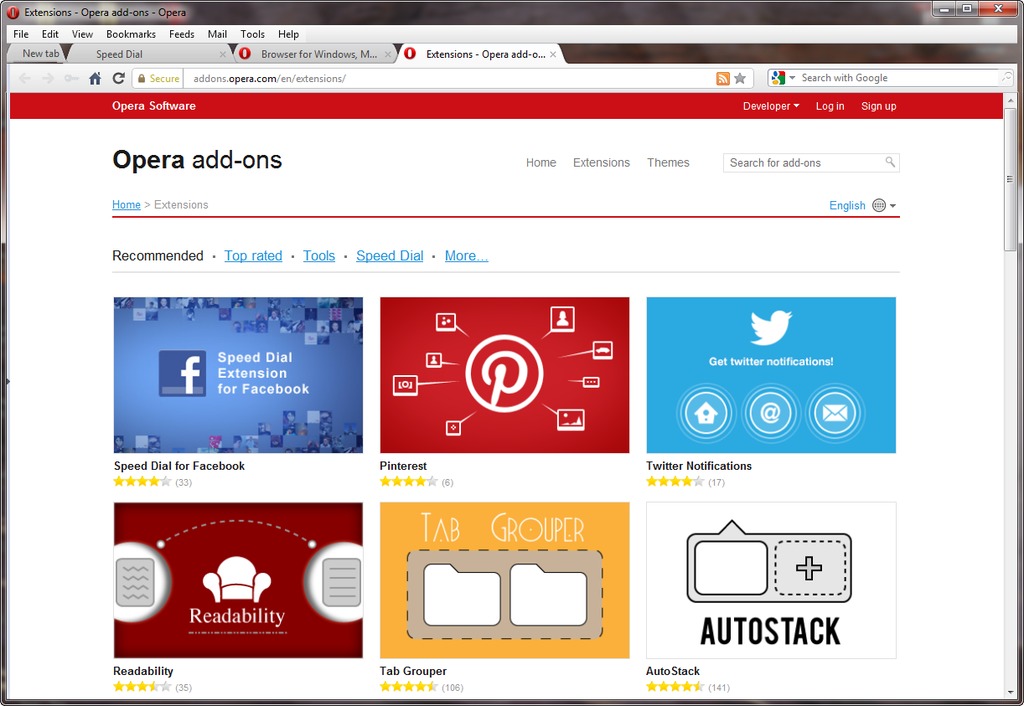Open the View menu
Screen dimensions: 1024x706
click(82, 34)
